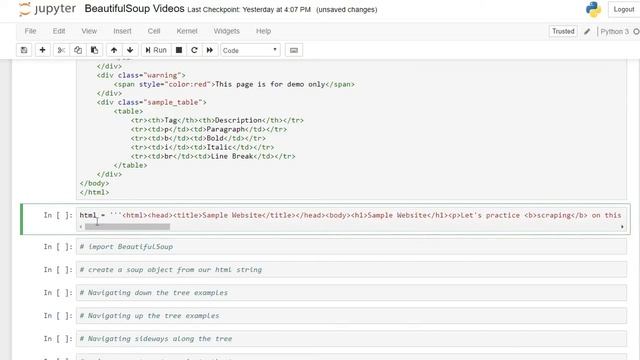Click the pencil edit mode indicator
The height and width of the screenshot is (360, 640).
[x=587, y=31]
